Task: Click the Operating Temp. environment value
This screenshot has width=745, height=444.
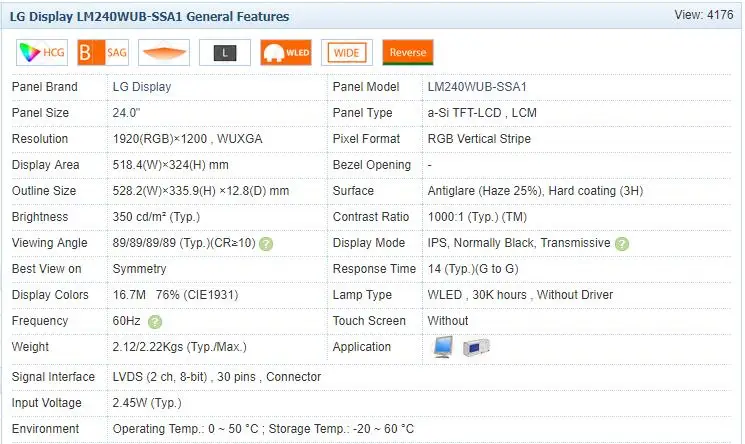Action: 263,429
